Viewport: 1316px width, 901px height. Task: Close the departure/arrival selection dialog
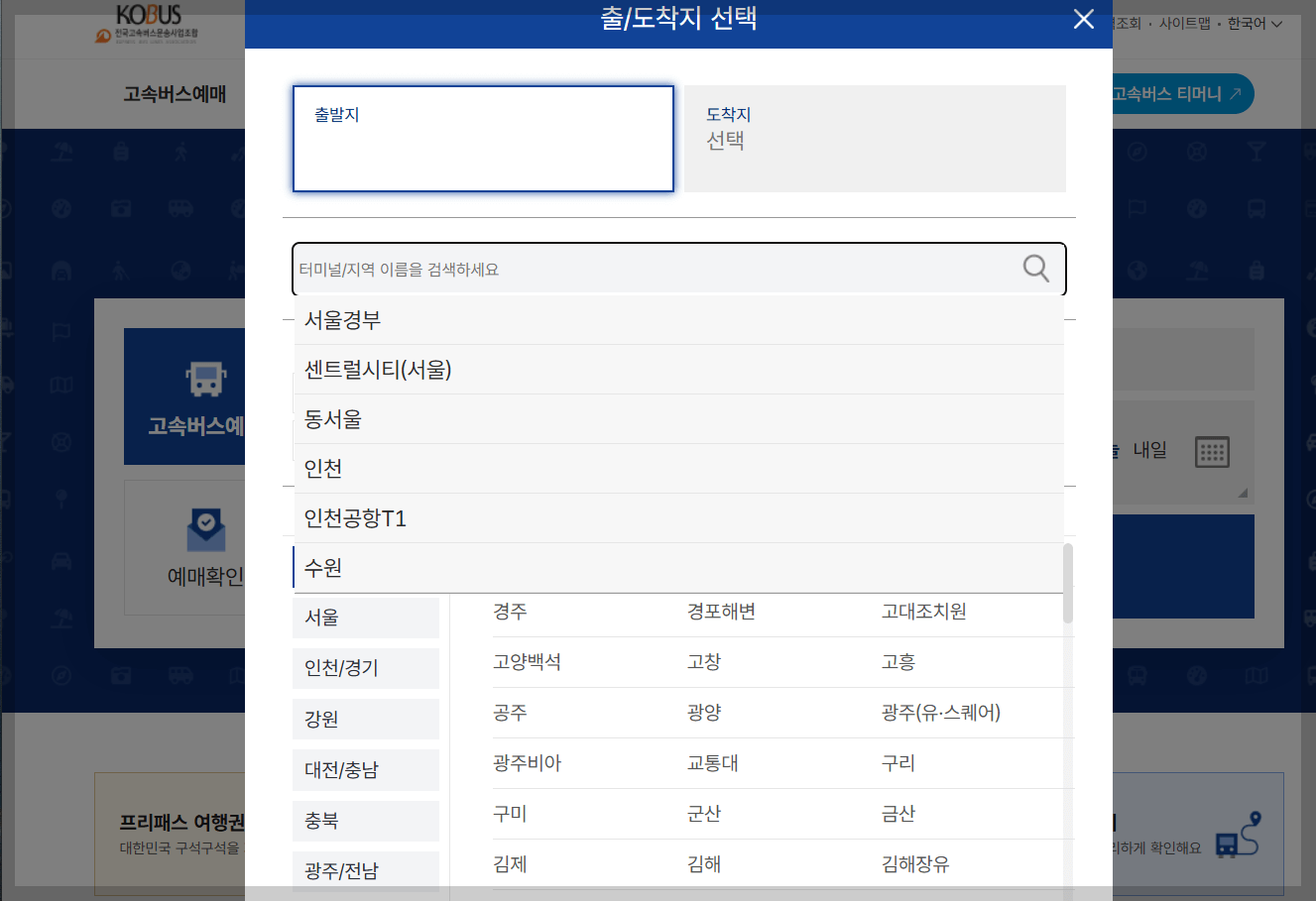pyautogui.click(x=1084, y=19)
